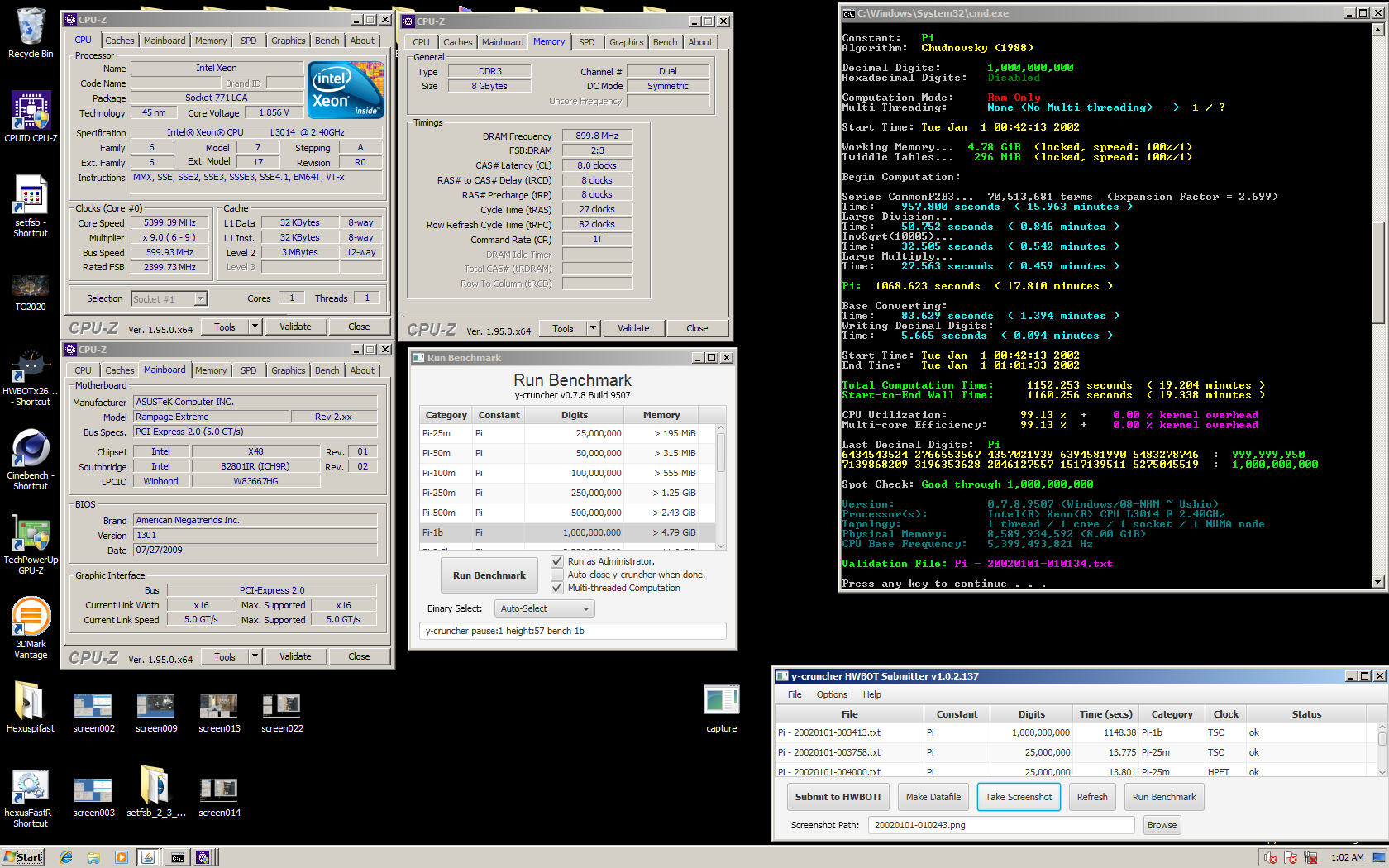Viewport: 1389px width, 868px height.
Task: Open the setfsb Shortcut desktop icon
Action: click(x=31, y=207)
